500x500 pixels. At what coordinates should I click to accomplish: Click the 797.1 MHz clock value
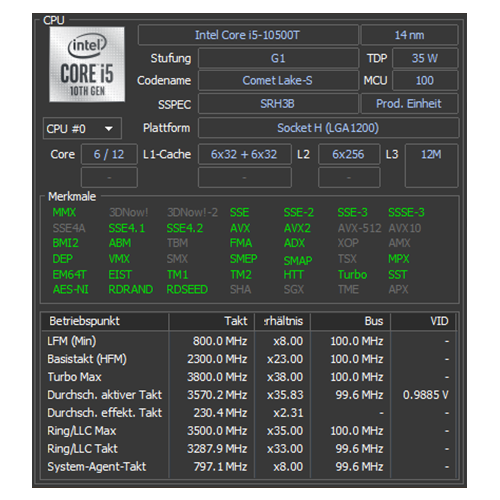point(221,467)
